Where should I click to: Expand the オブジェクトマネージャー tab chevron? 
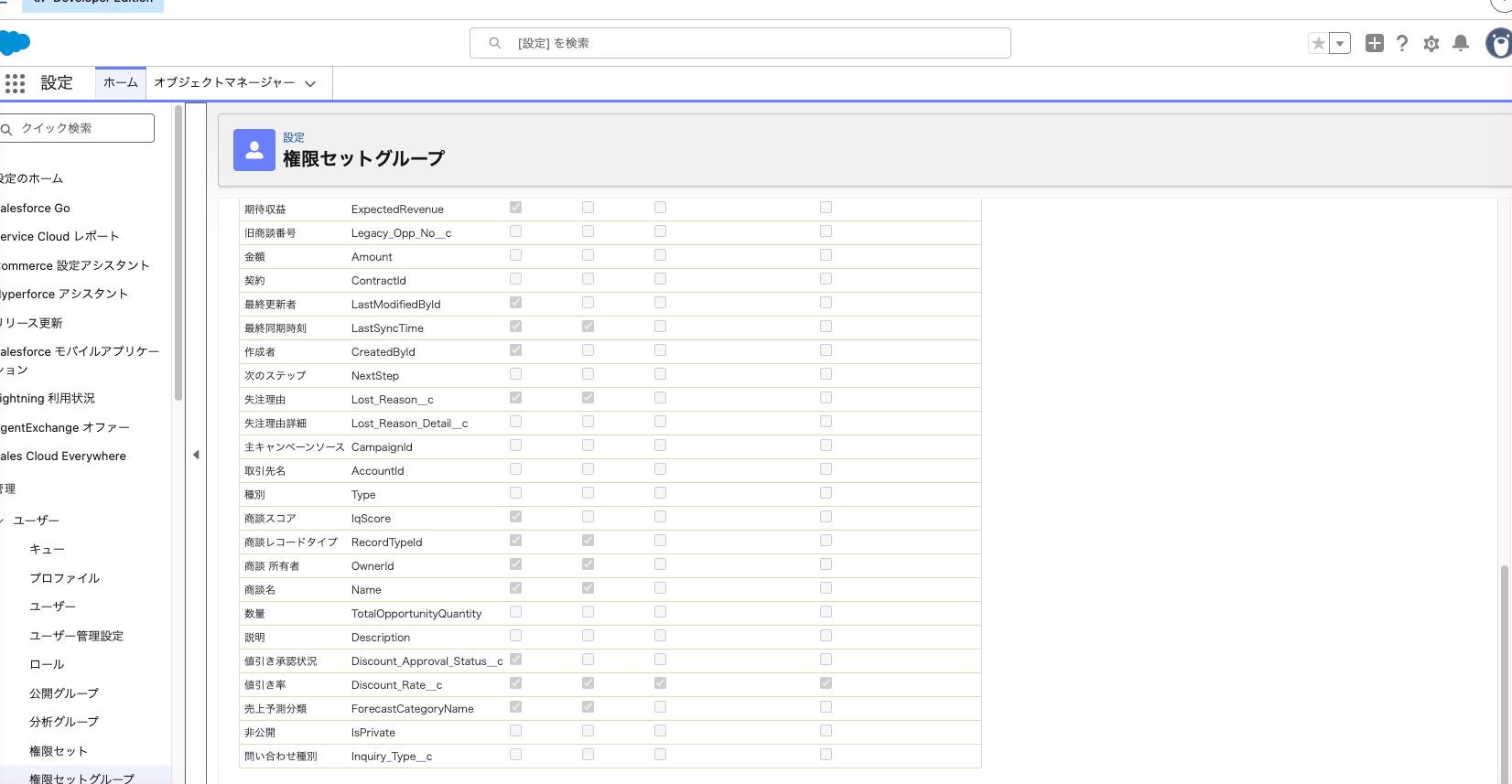click(310, 83)
